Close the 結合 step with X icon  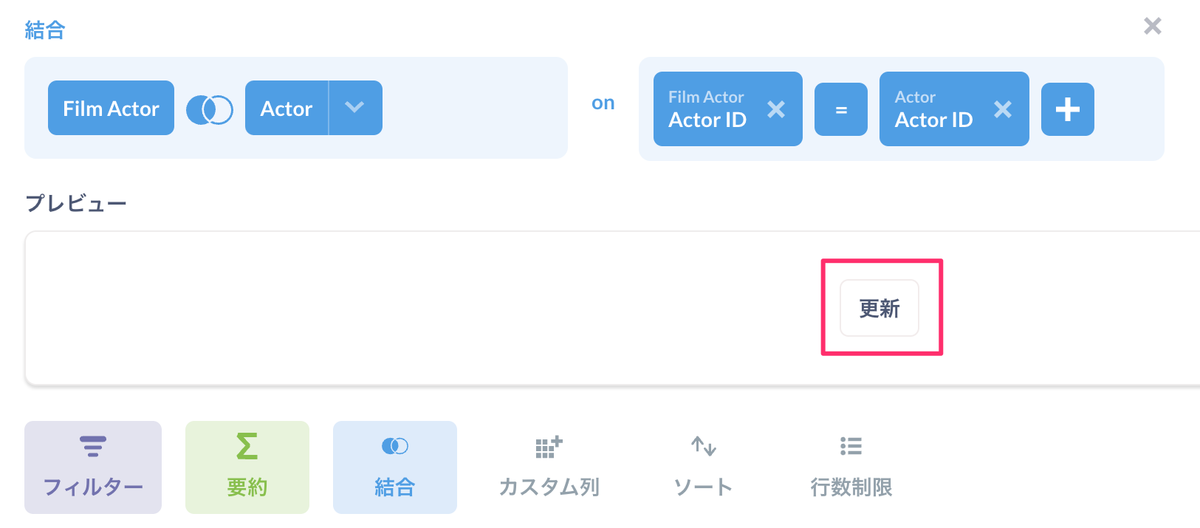point(1153,26)
